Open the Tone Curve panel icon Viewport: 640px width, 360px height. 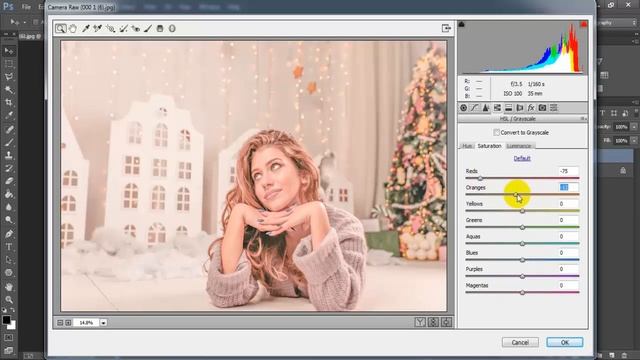pyautogui.click(x=474, y=108)
